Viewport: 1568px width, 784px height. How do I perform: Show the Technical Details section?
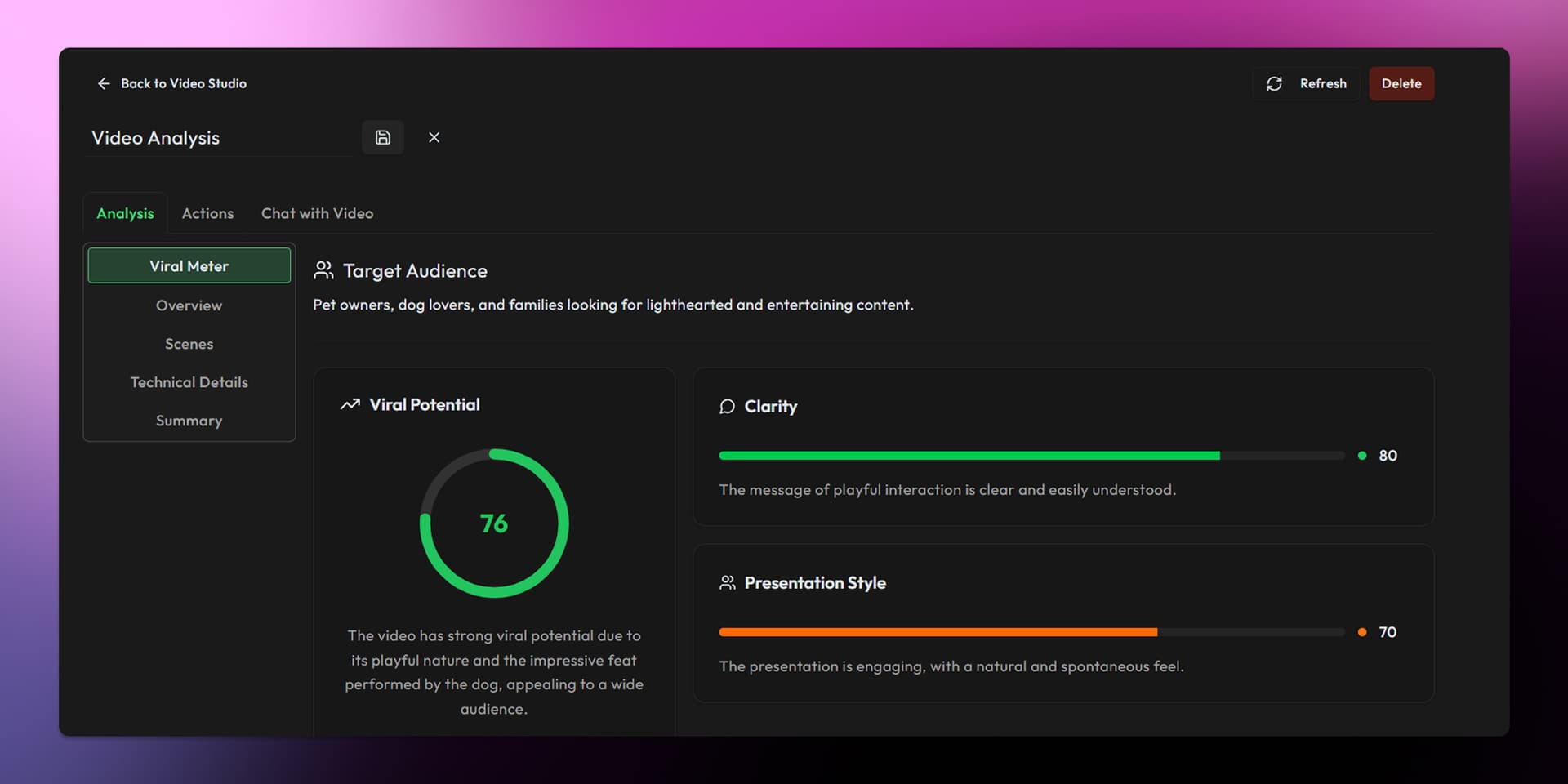pyautogui.click(x=189, y=382)
